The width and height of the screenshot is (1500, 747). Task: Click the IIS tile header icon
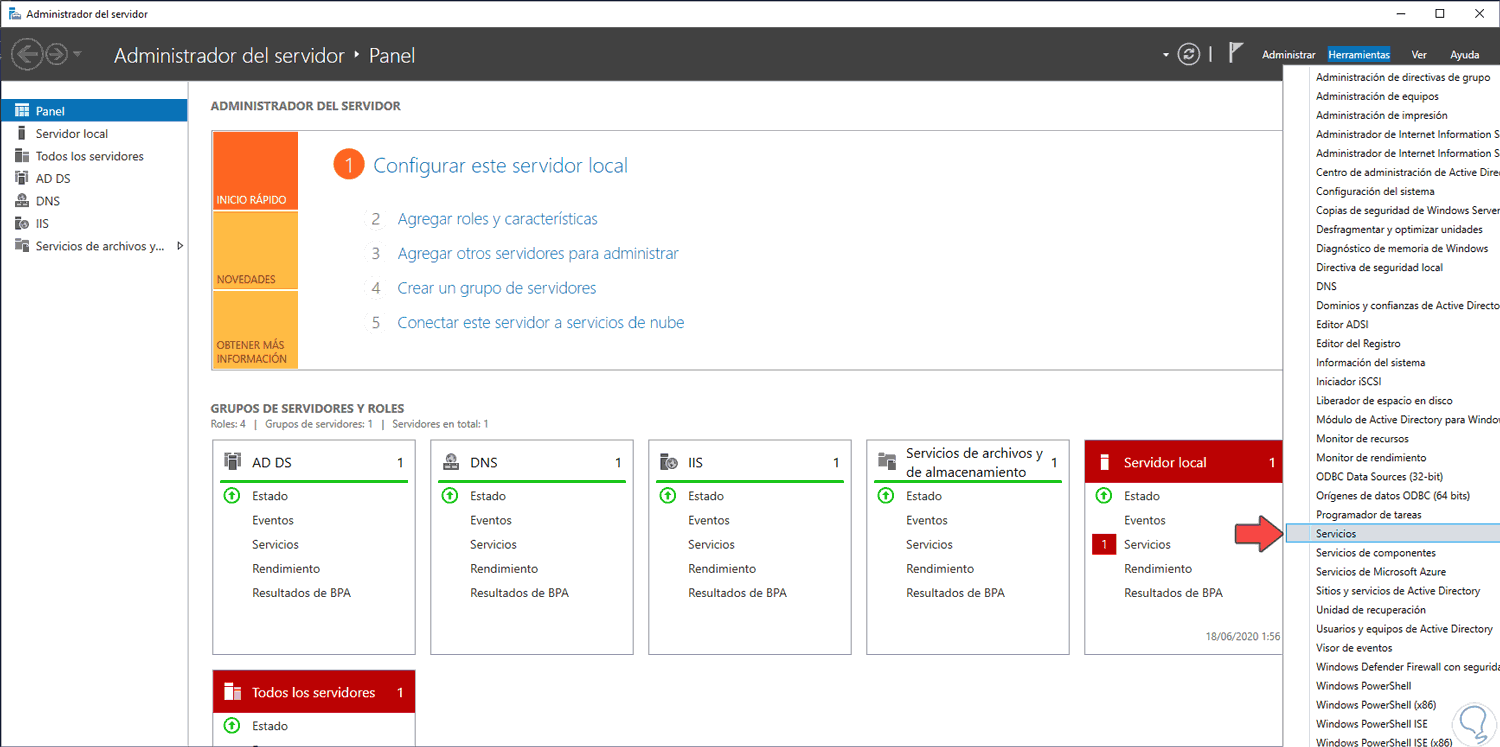(669, 462)
